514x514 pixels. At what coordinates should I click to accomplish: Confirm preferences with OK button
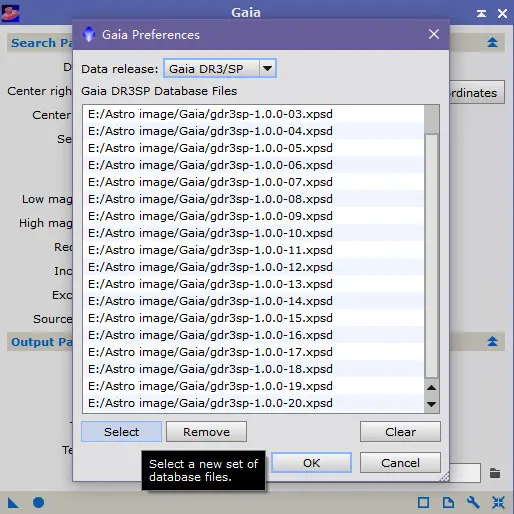pyautogui.click(x=311, y=463)
